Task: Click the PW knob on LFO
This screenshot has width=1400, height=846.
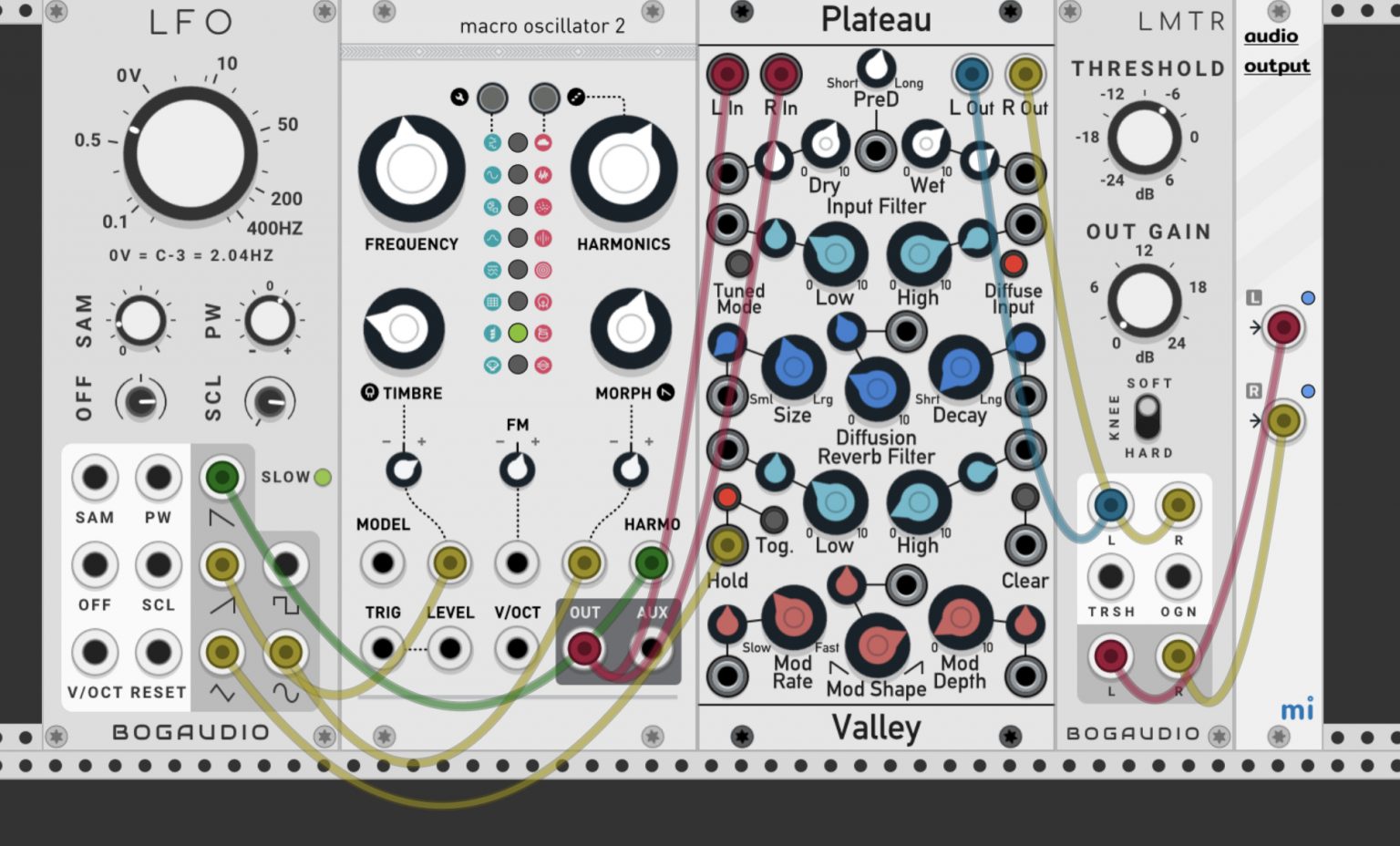Action: (x=270, y=320)
